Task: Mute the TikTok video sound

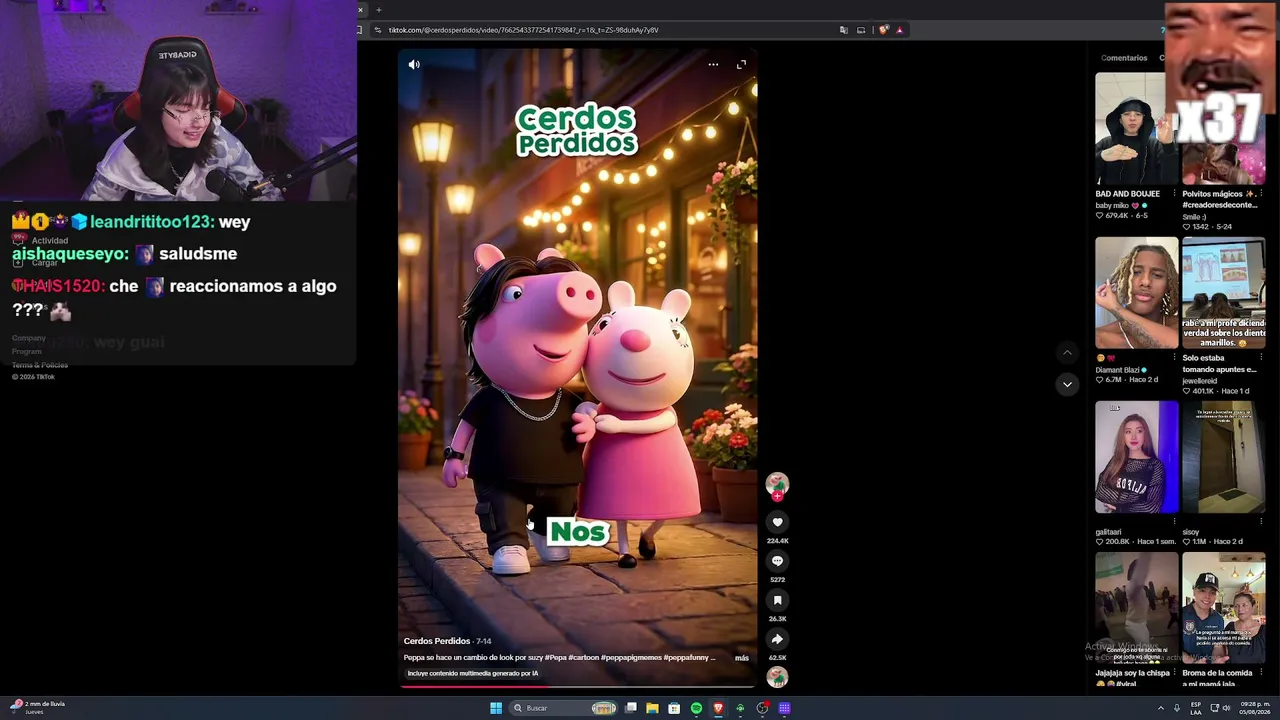Action: click(414, 65)
